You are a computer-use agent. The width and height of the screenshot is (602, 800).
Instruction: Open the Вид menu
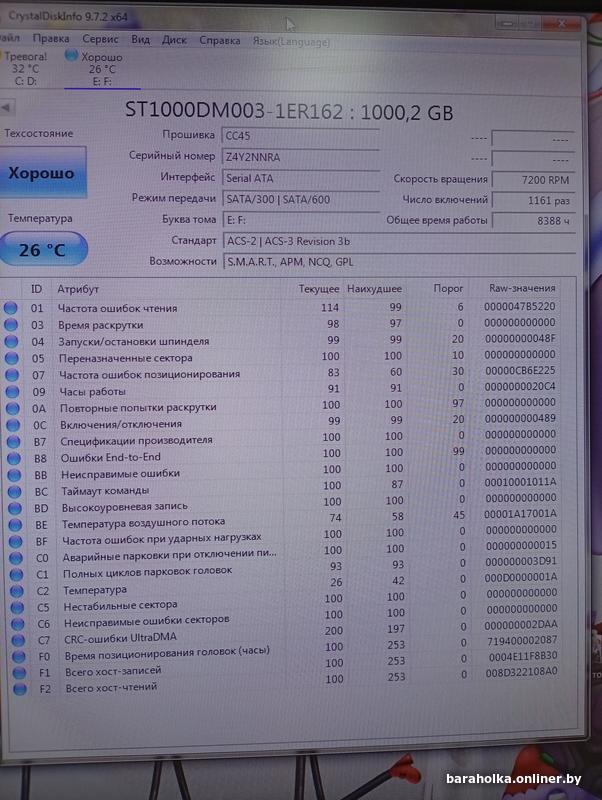click(x=140, y=40)
